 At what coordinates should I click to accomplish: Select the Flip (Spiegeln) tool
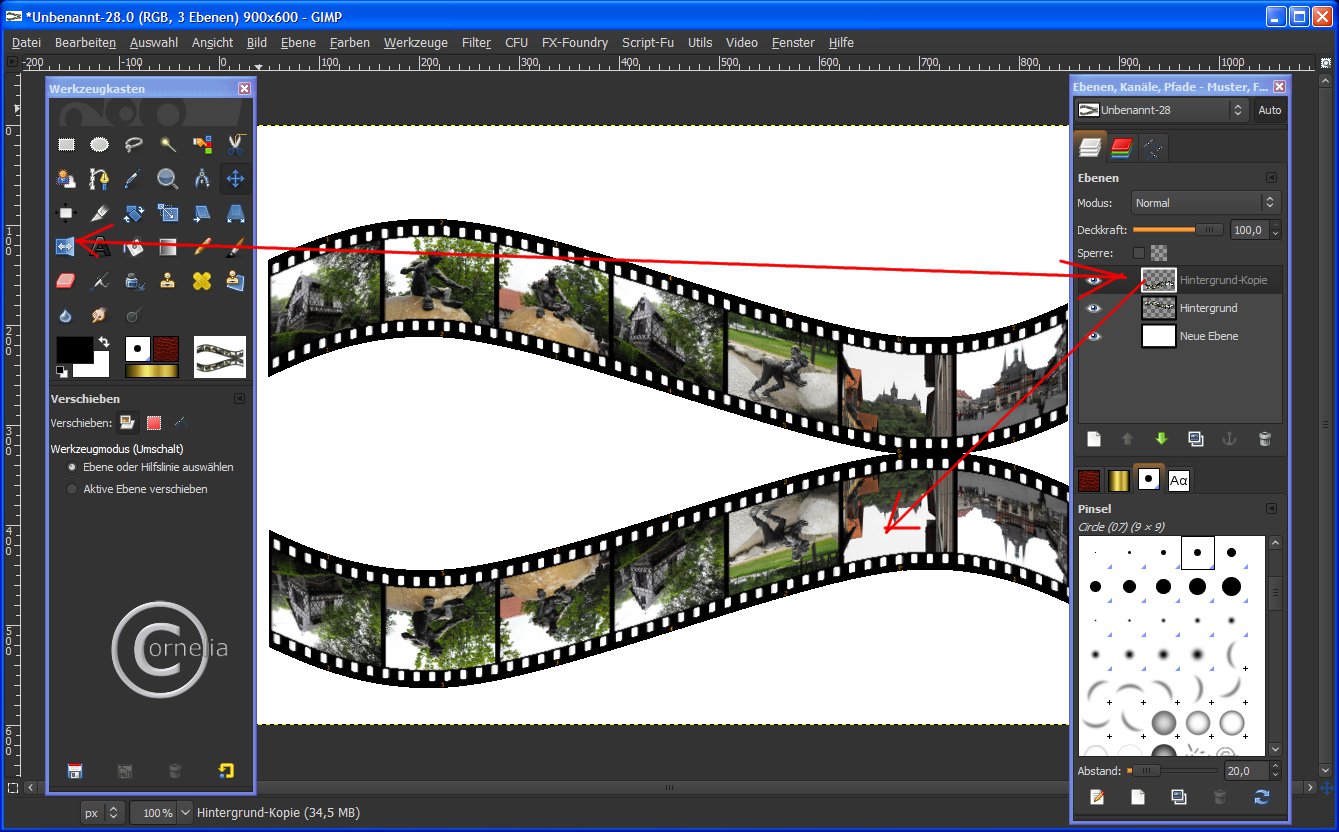tap(66, 246)
